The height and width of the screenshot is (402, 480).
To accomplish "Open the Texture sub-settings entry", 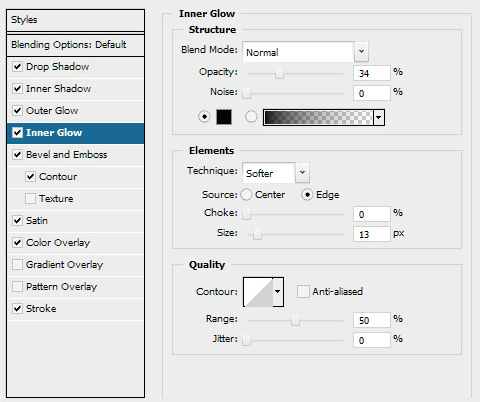I will (x=56, y=199).
